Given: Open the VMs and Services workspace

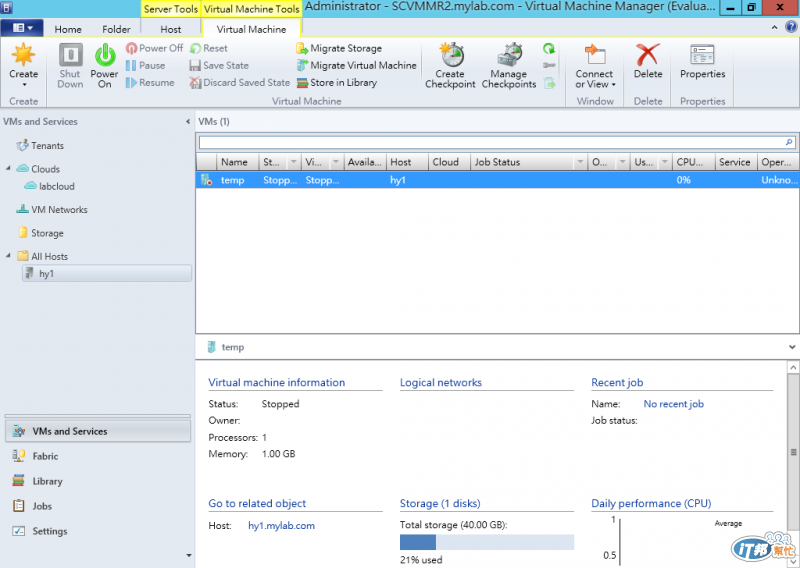Looking at the screenshot, I should [98, 431].
